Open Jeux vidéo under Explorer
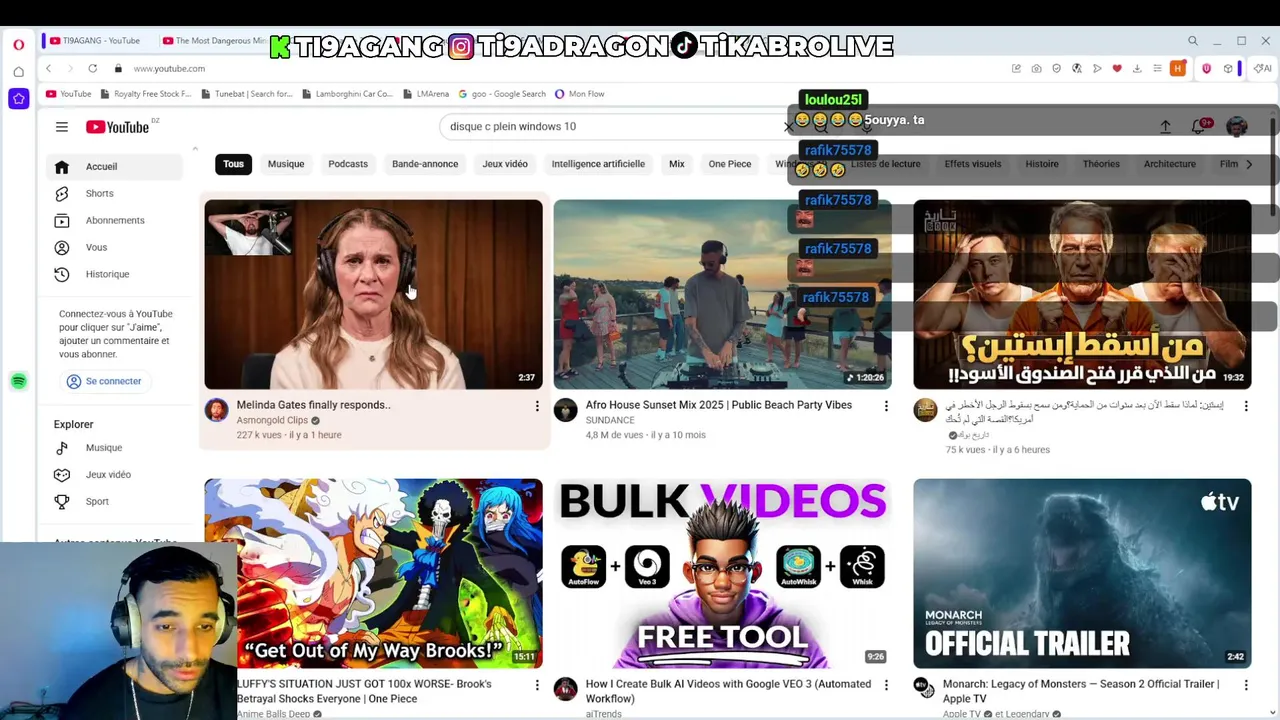This screenshot has height=720, width=1280. point(115,475)
